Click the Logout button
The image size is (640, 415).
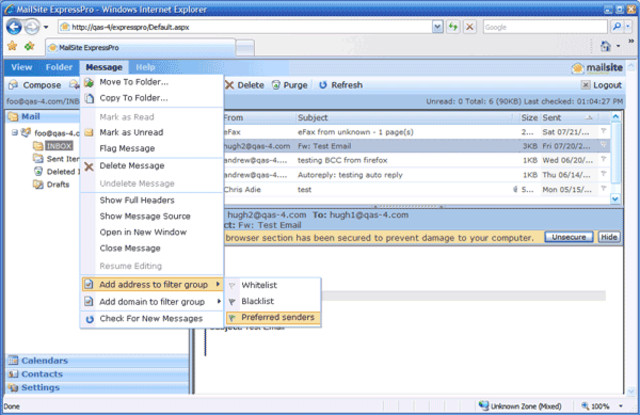pyautogui.click(x=601, y=85)
